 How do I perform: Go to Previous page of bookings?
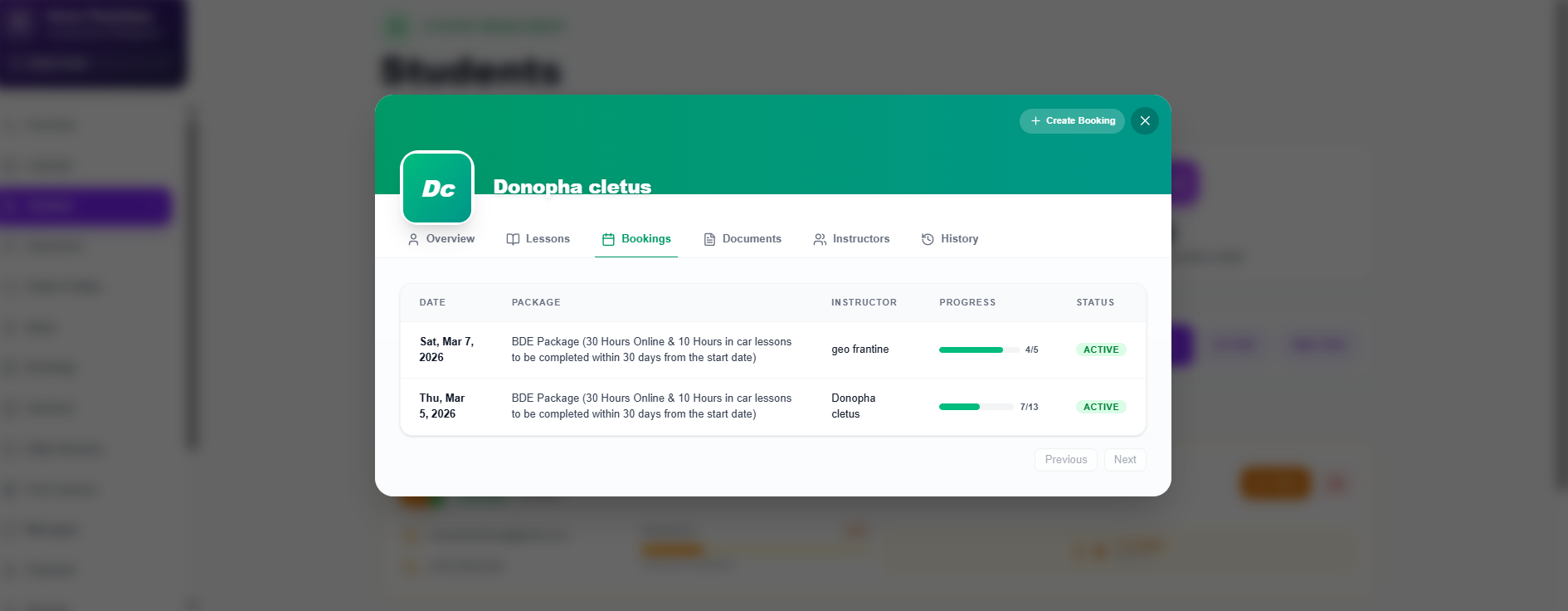click(x=1065, y=460)
